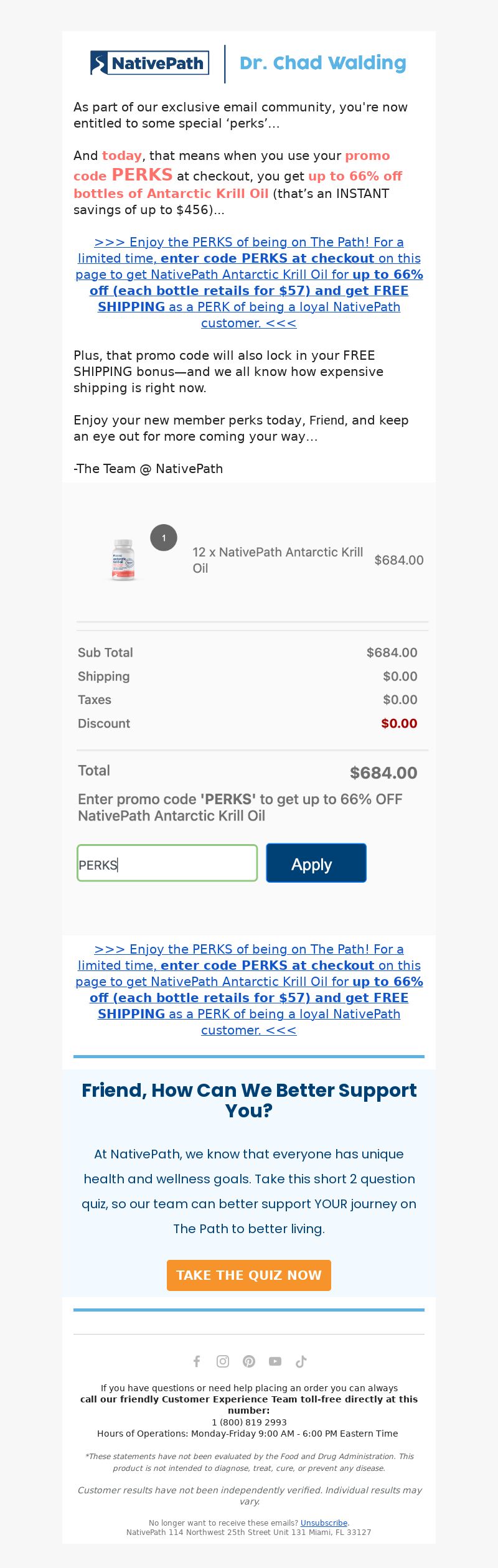Click the Apply promo code button

316,863
